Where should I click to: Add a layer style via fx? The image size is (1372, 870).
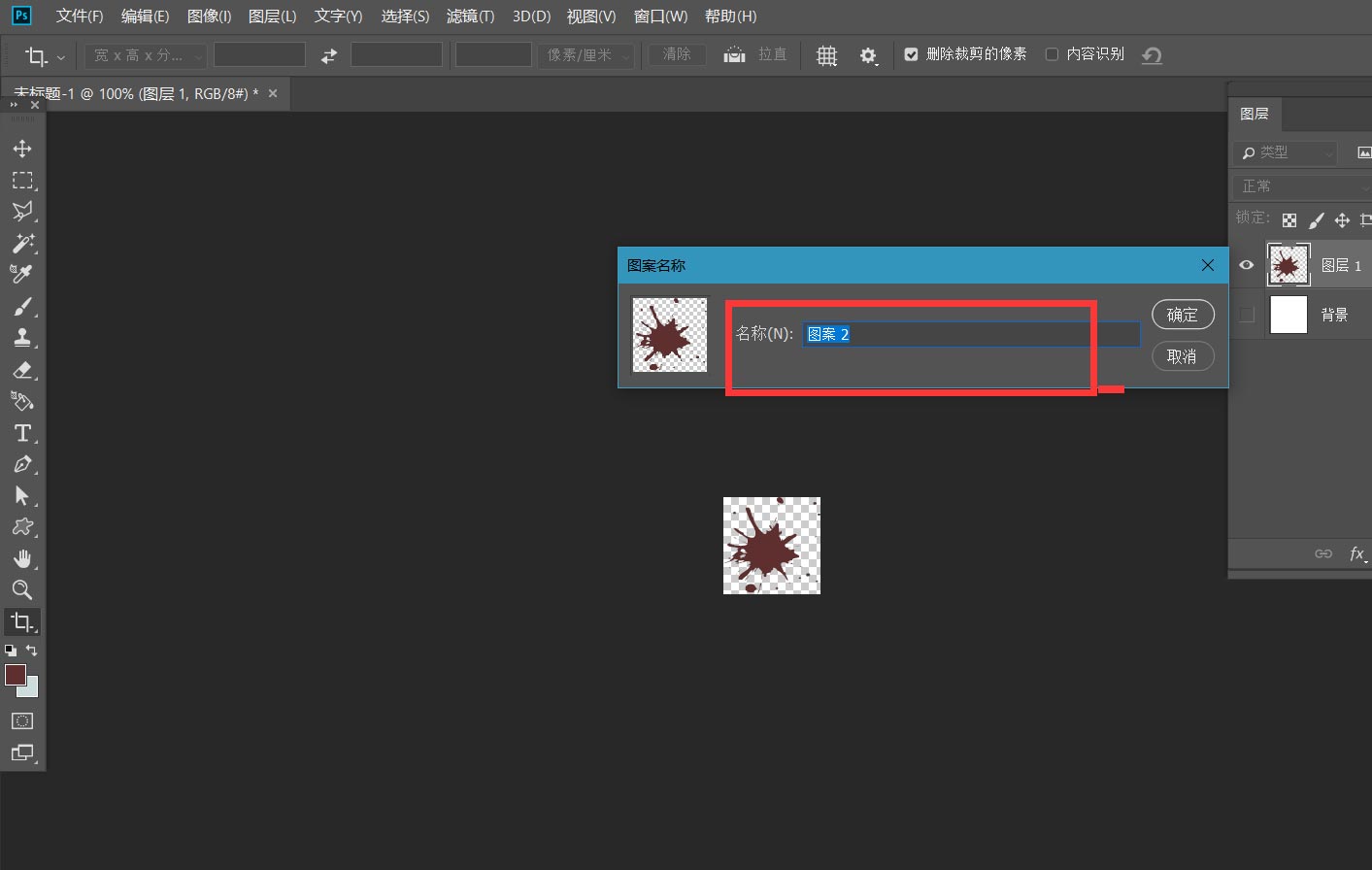tap(1356, 553)
